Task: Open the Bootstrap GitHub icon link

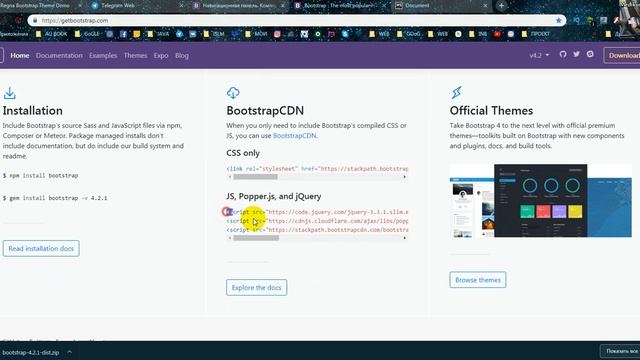Action: coord(563,54)
